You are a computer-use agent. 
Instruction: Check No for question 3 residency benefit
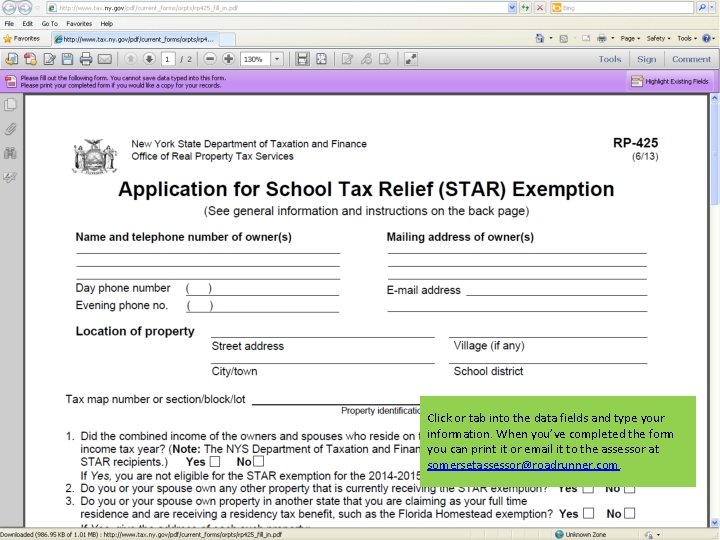tap(630, 513)
